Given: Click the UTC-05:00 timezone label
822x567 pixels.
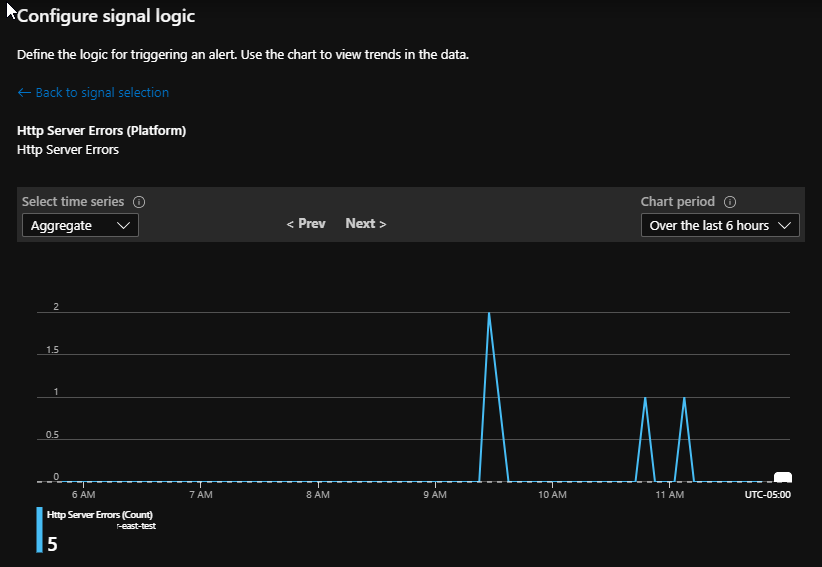Looking at the screenshot, I should pos(767,494).
